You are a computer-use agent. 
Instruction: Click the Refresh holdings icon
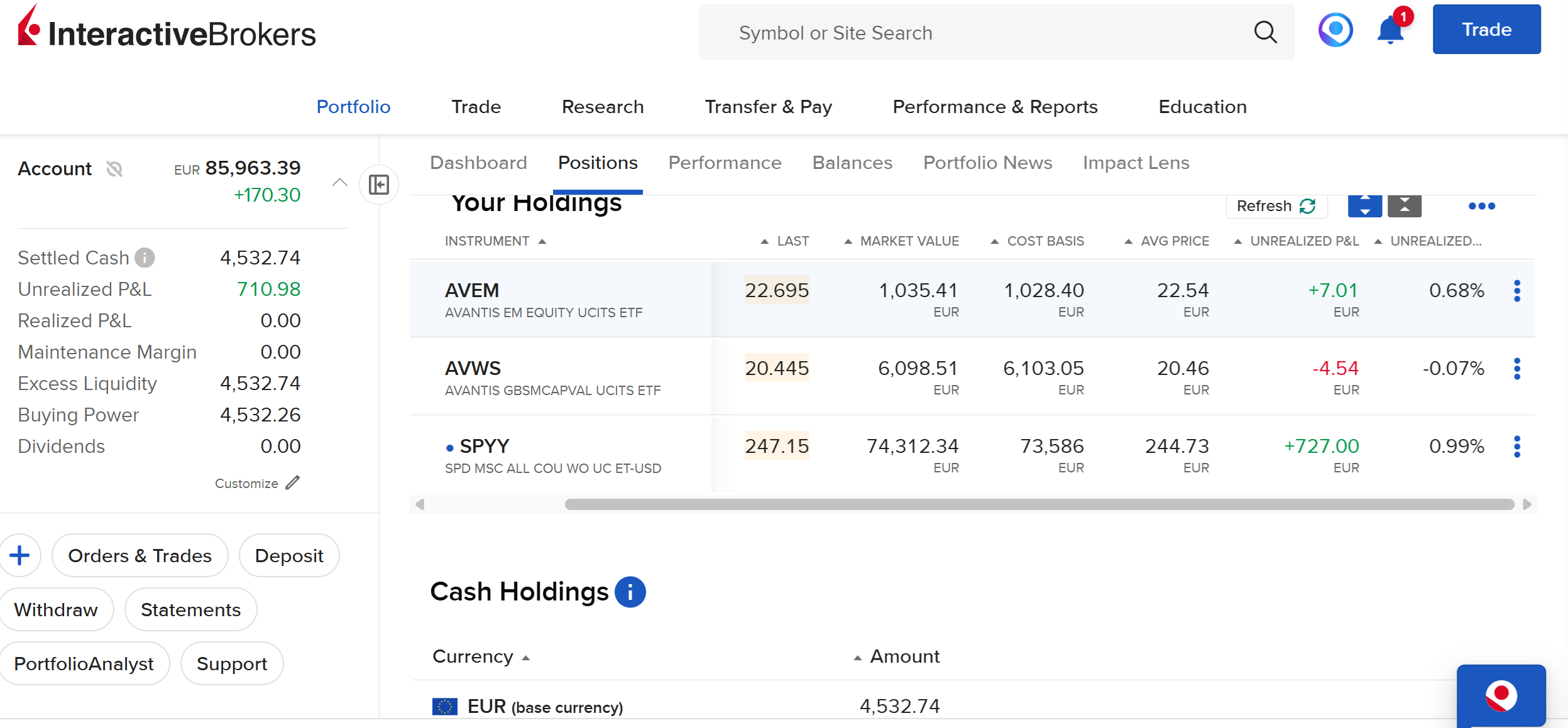click(1308, 206)
